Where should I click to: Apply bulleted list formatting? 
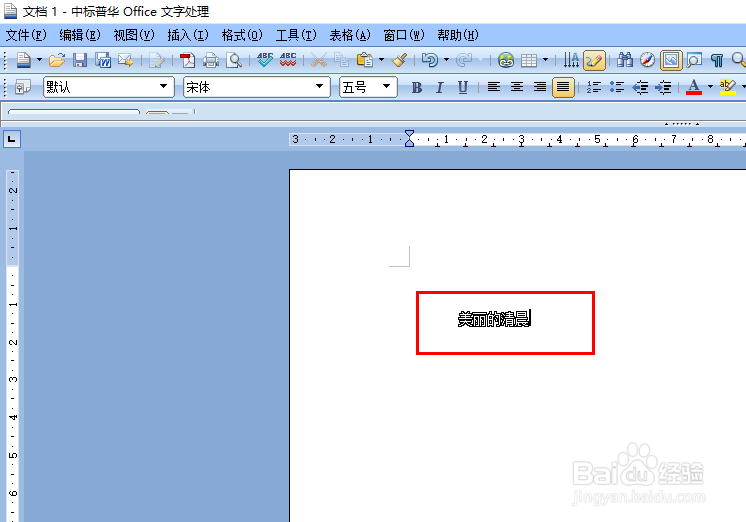click(617, 87)
